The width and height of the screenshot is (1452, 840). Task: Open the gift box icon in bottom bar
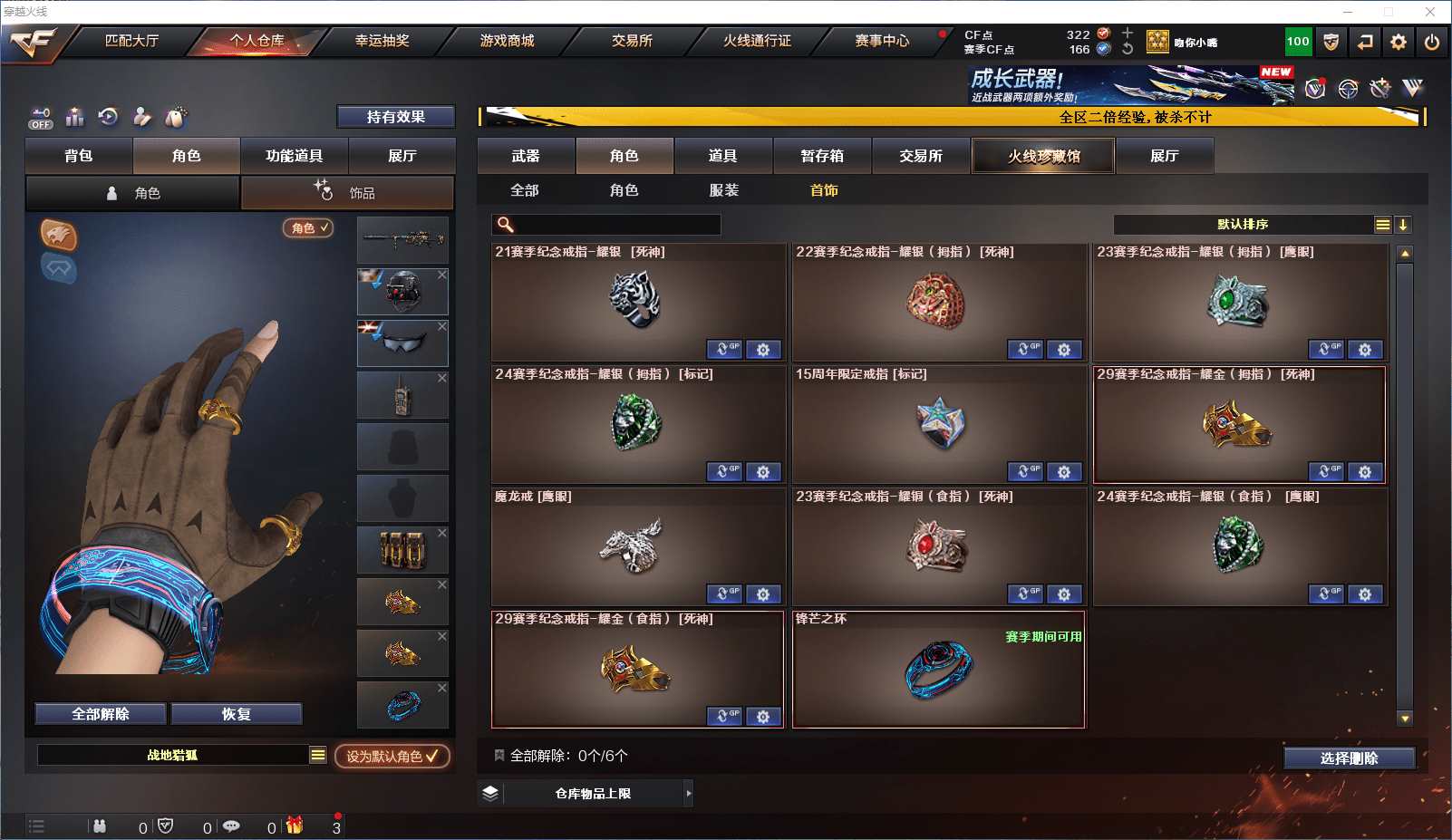click(295, 826)
